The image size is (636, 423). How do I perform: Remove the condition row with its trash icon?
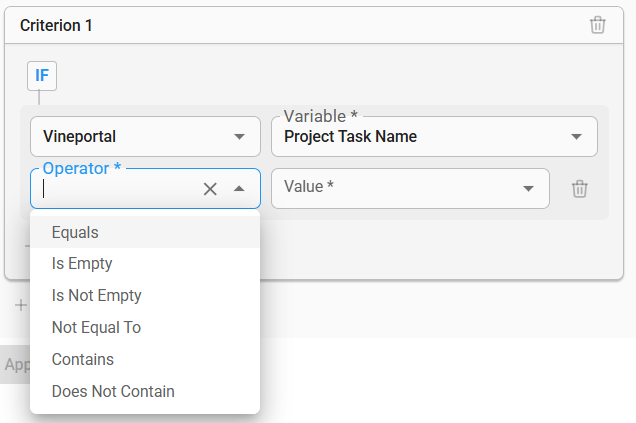[x=579, y=189]
